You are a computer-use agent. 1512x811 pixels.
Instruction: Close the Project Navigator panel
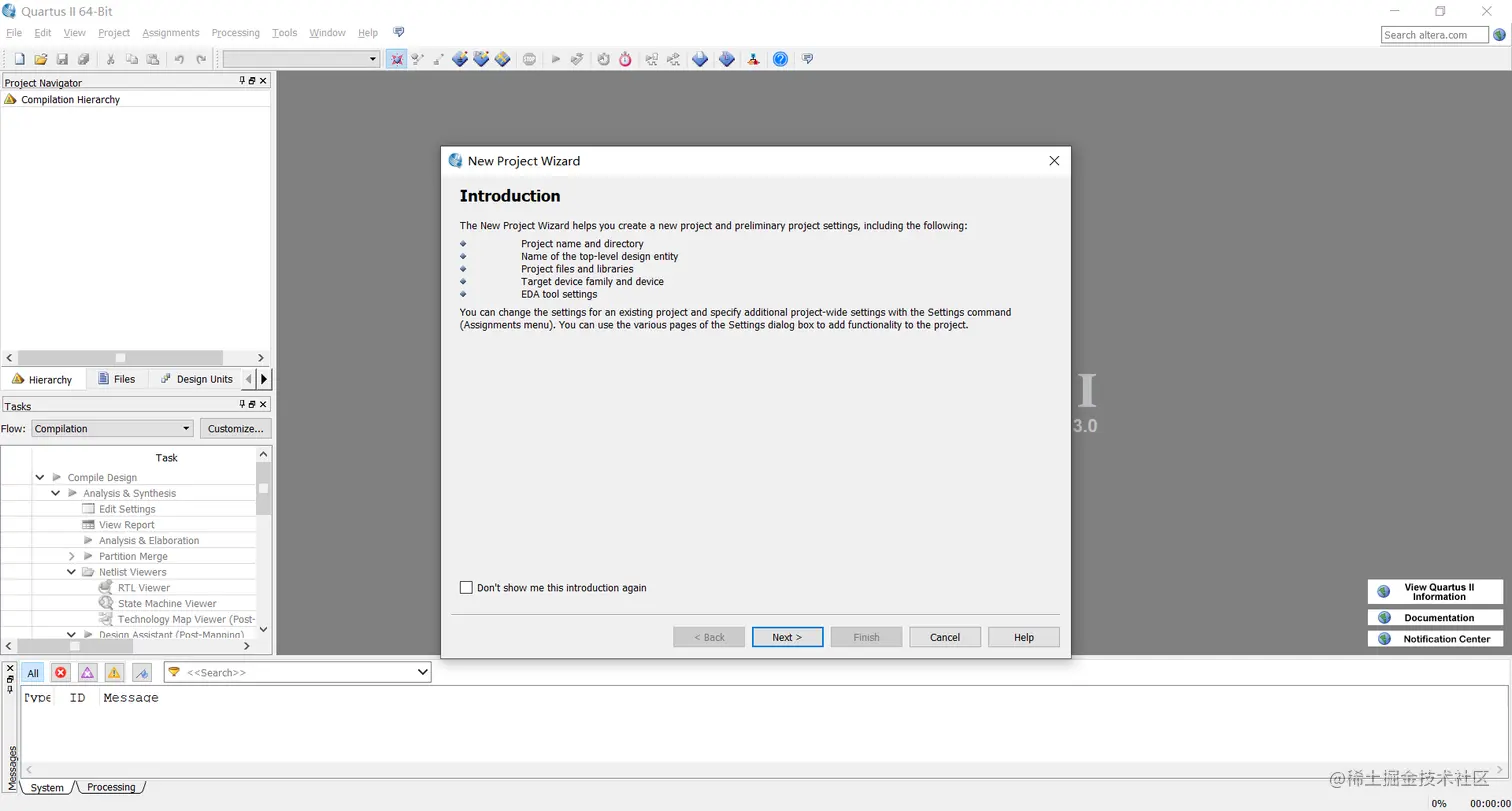263,81
